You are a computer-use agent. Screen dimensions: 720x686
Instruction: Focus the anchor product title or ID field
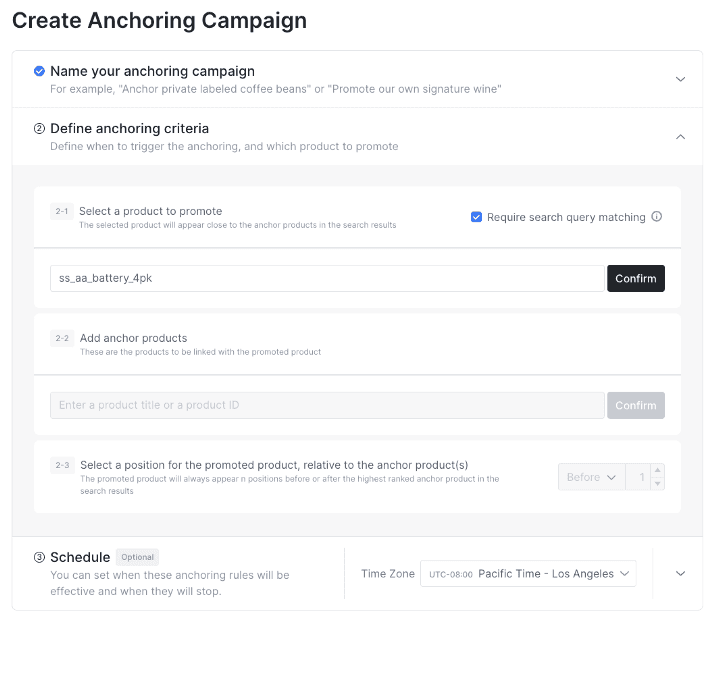coord(327,405)
